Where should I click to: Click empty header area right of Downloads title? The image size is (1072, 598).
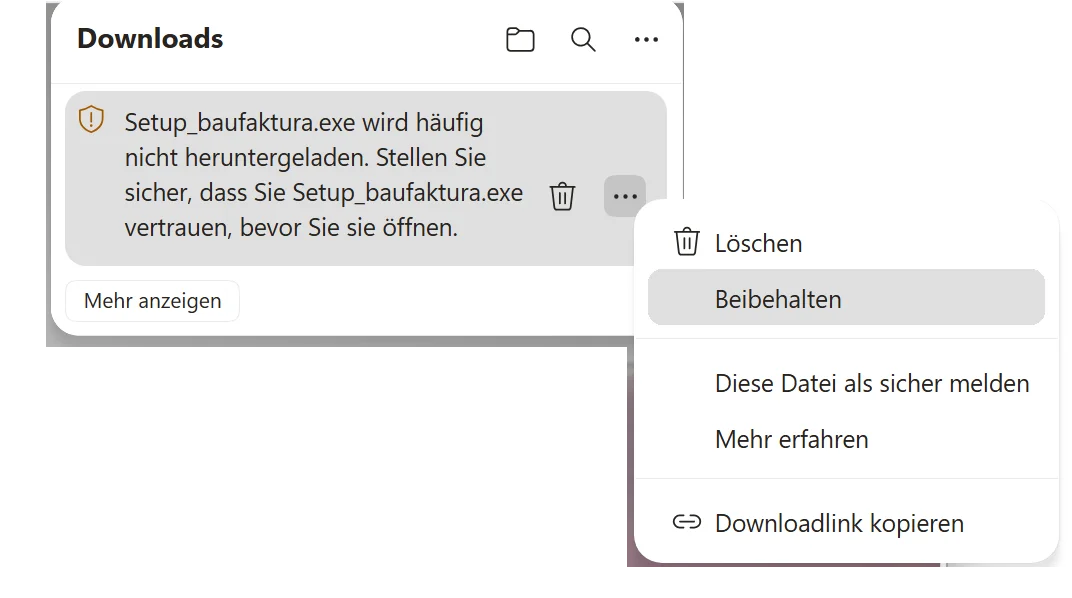point(362,40)
